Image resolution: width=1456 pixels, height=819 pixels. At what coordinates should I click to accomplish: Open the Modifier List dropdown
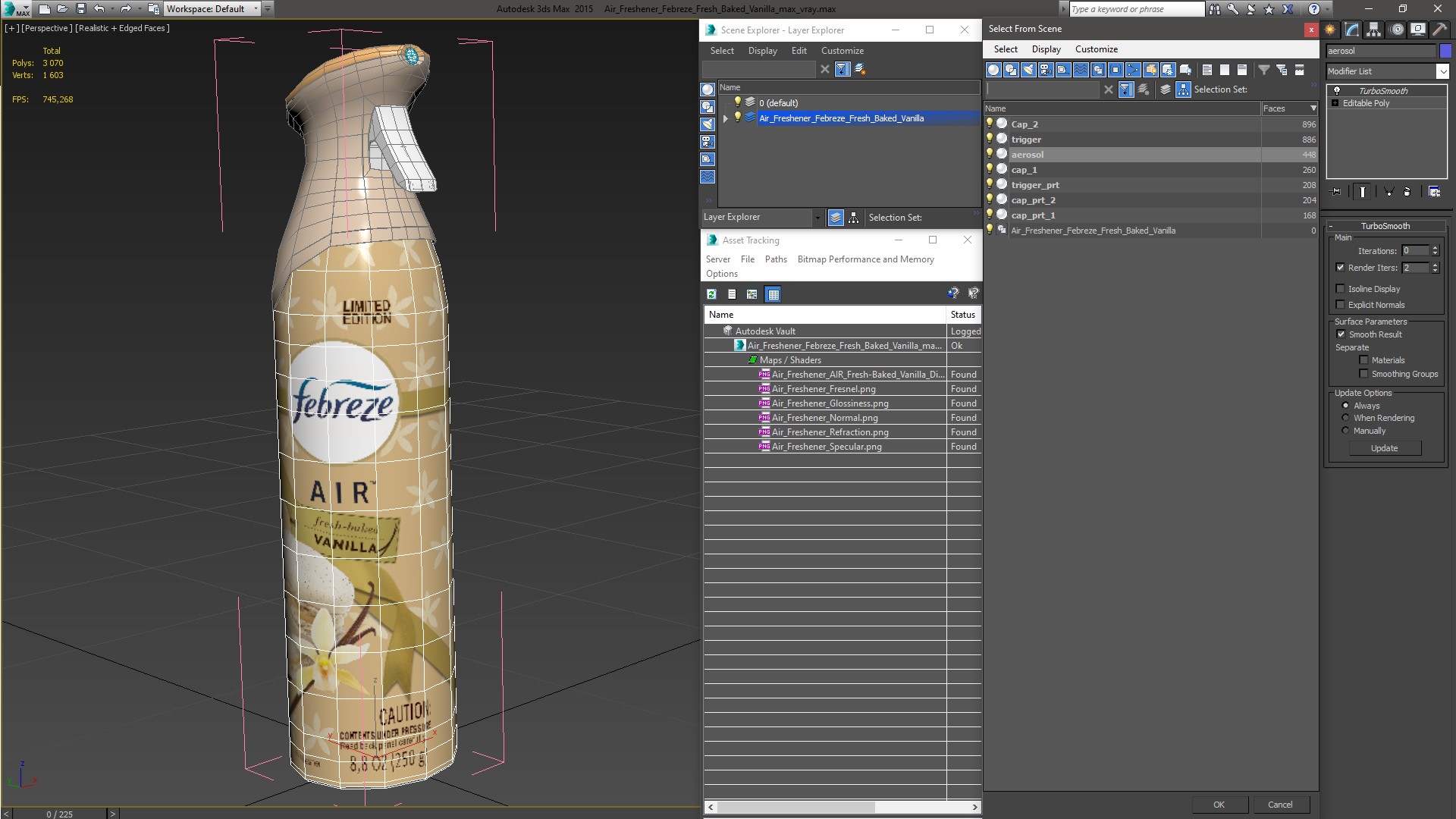[x=1442, y=71]
